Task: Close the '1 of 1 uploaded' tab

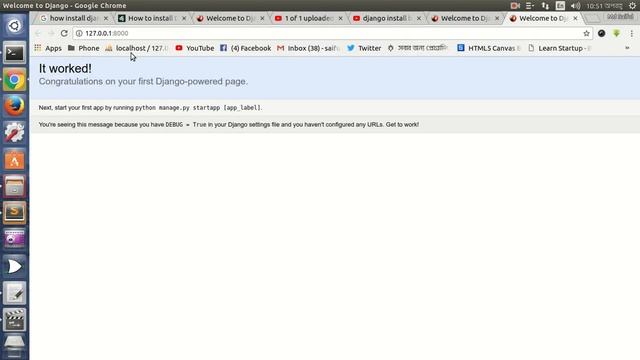Action: (x=341, y=18)
